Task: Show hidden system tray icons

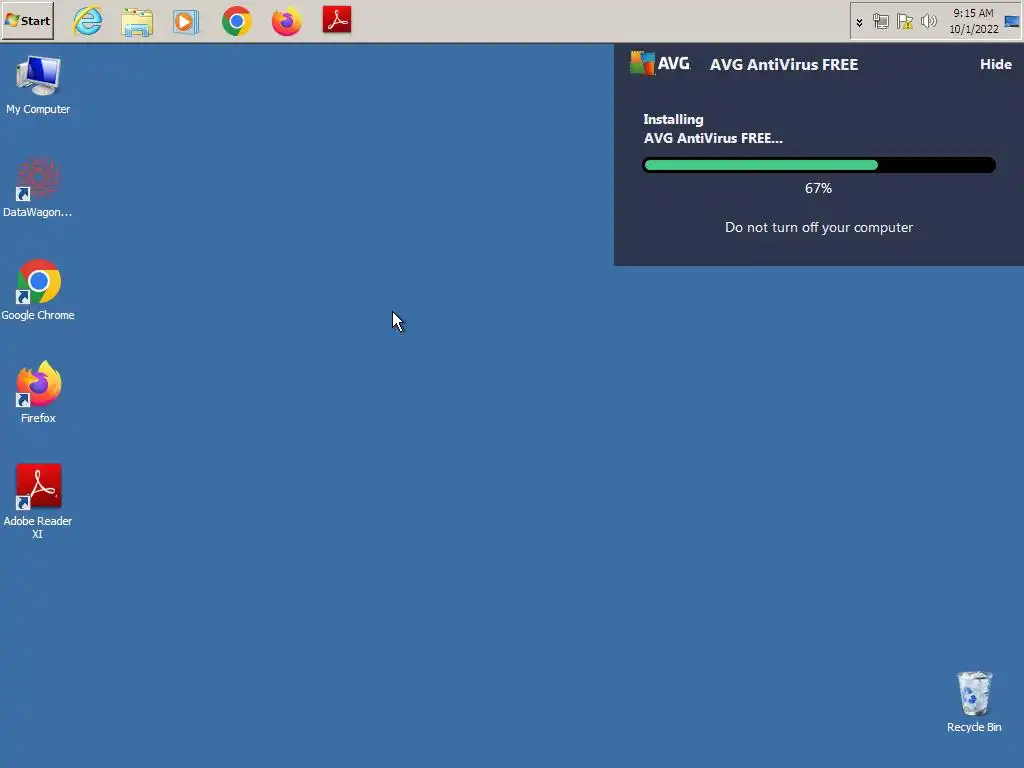Action: [859, 22]
